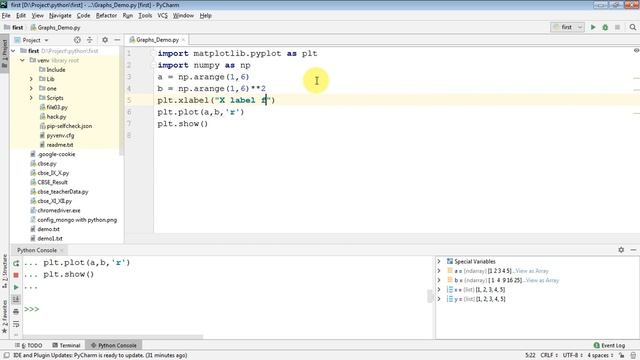Click the locate/scroll-from-source target icon in Project panel
Viewport: 640px width, 360px height.
click(77, 40)
